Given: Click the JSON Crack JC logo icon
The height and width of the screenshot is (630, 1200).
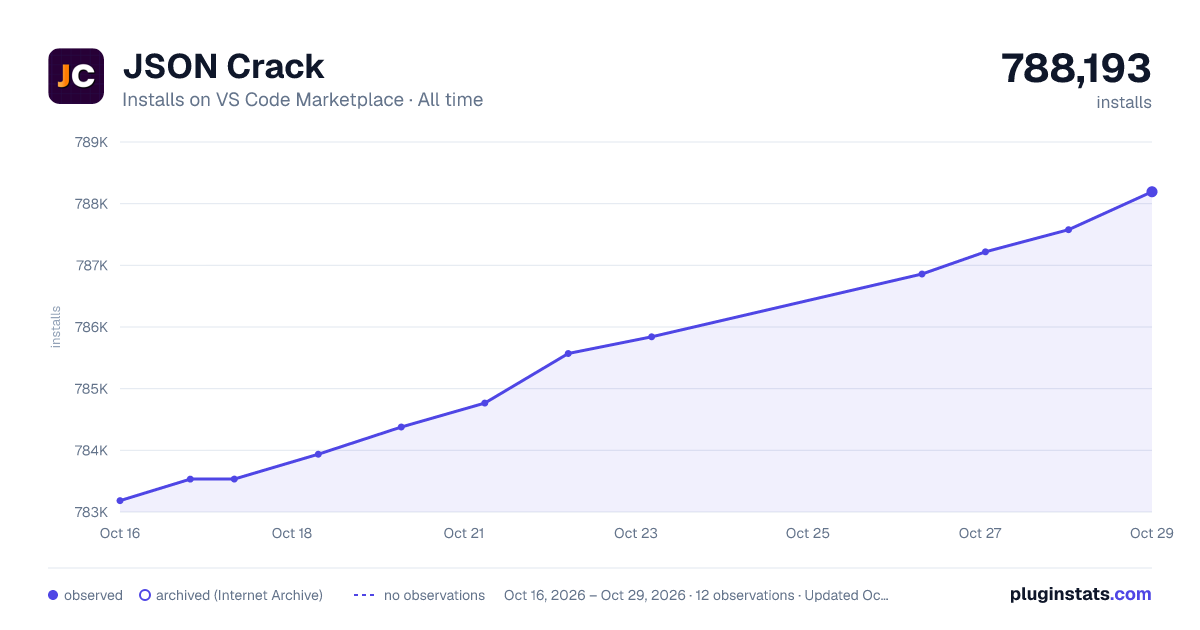Looking at the screenshot, I should point(76,76).
